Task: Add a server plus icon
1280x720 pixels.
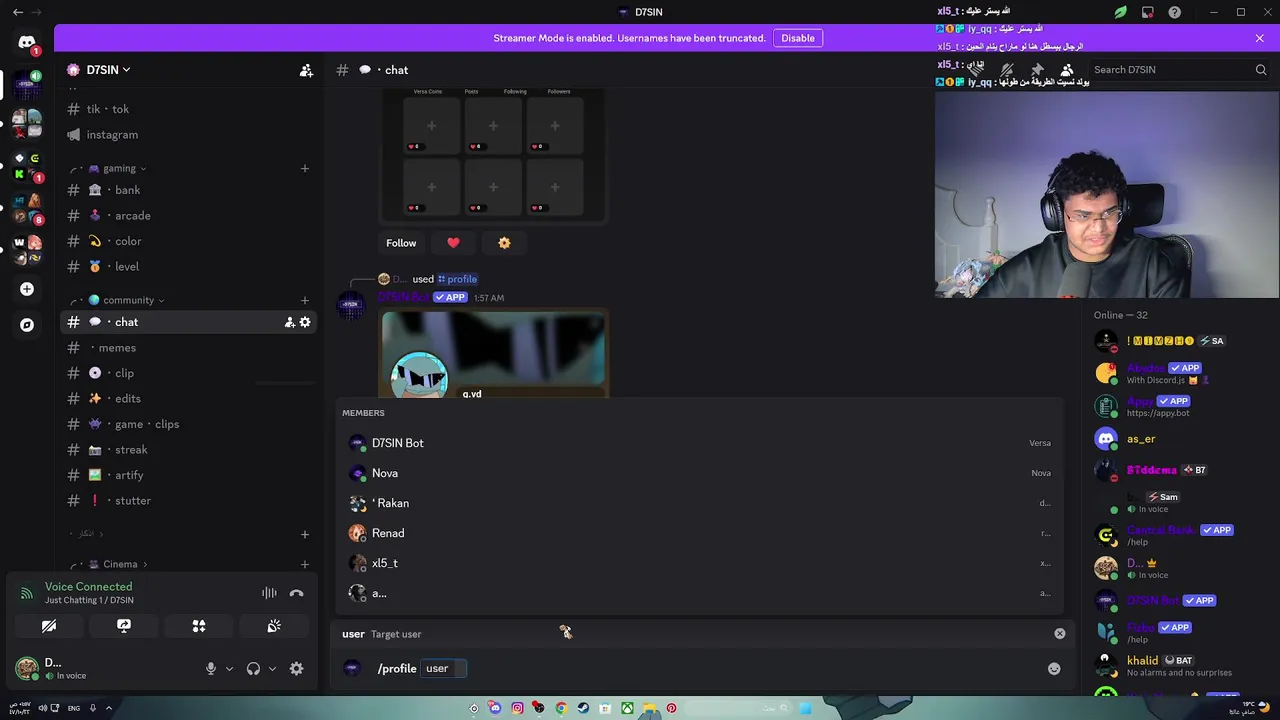Action: (x=27, y=289)
